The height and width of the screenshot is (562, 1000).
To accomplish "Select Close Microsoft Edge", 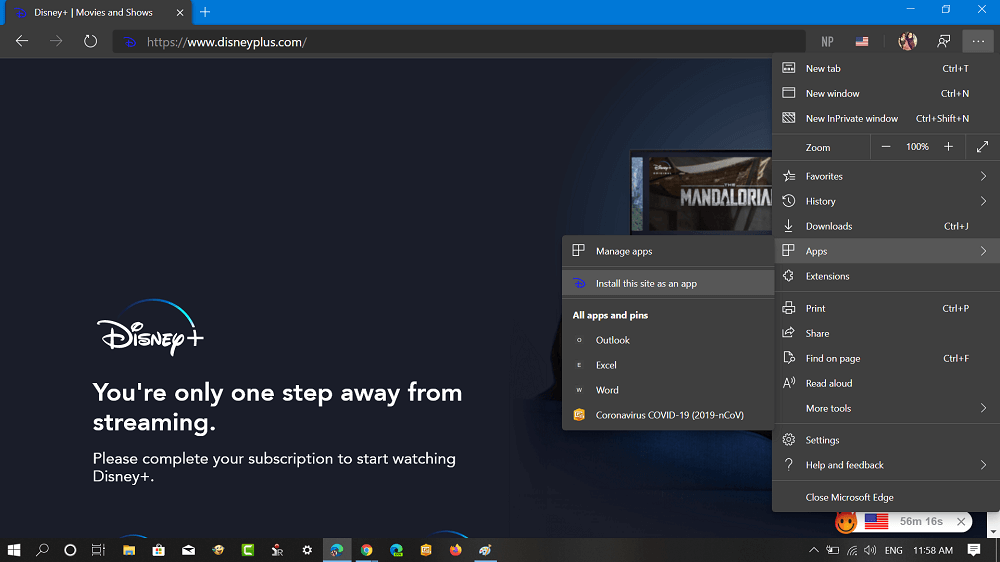I will (886, 497).
